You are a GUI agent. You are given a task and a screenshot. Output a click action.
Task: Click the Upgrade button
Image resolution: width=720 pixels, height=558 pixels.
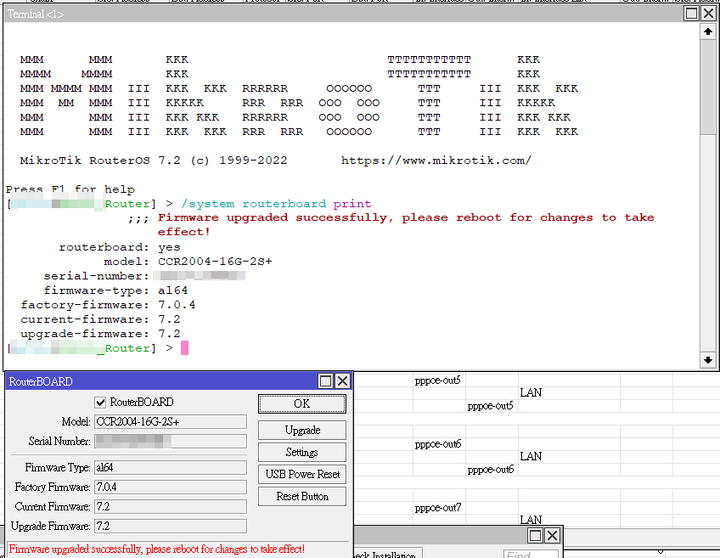[302, 430]
